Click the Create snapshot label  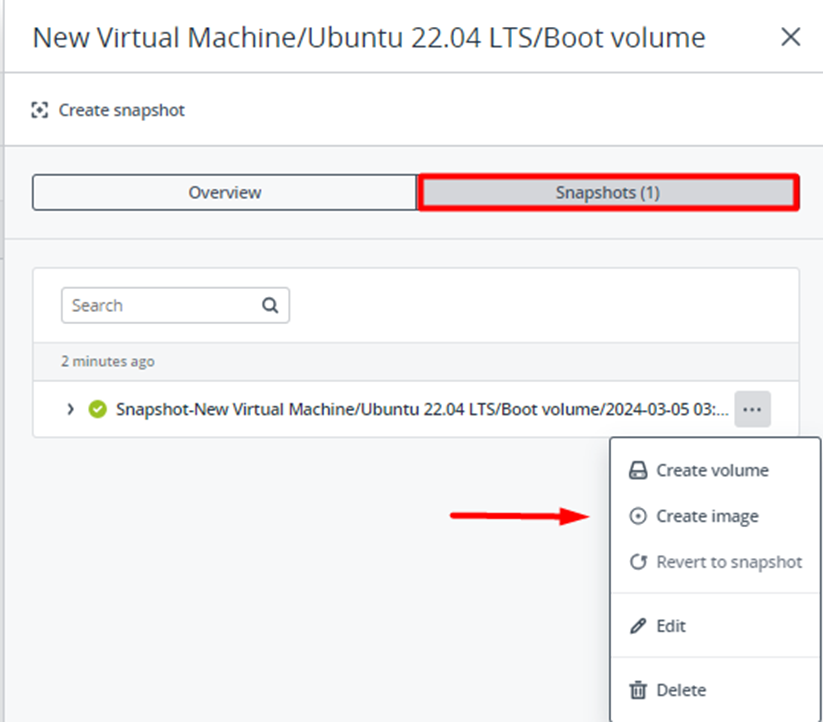tap(121, 110)
